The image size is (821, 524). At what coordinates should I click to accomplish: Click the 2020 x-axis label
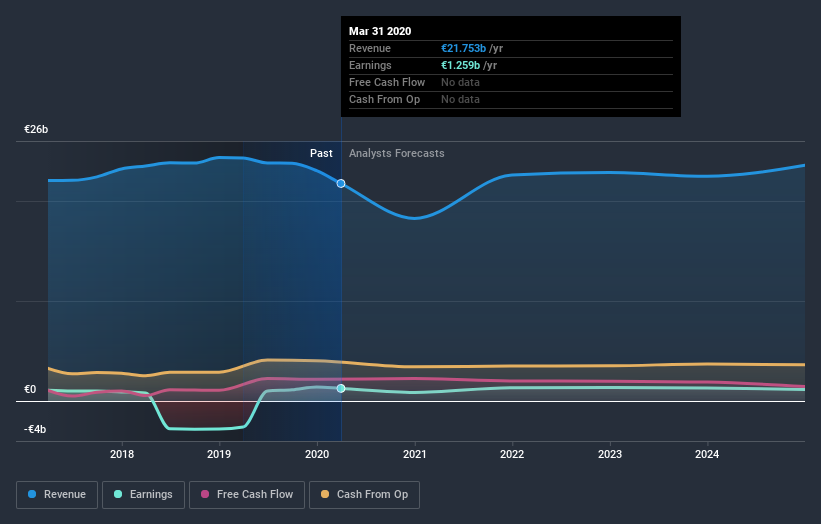(x=317, y=454)
